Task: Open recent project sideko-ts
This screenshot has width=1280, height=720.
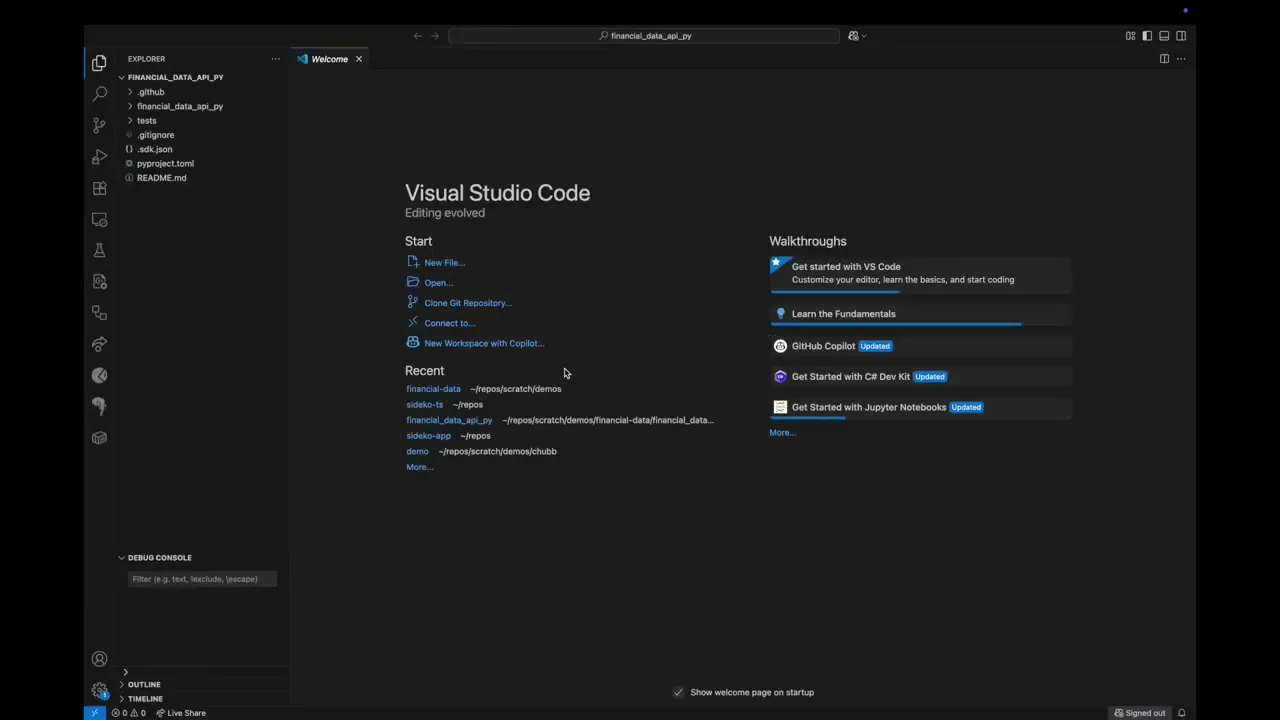Action: coord(424,405)
